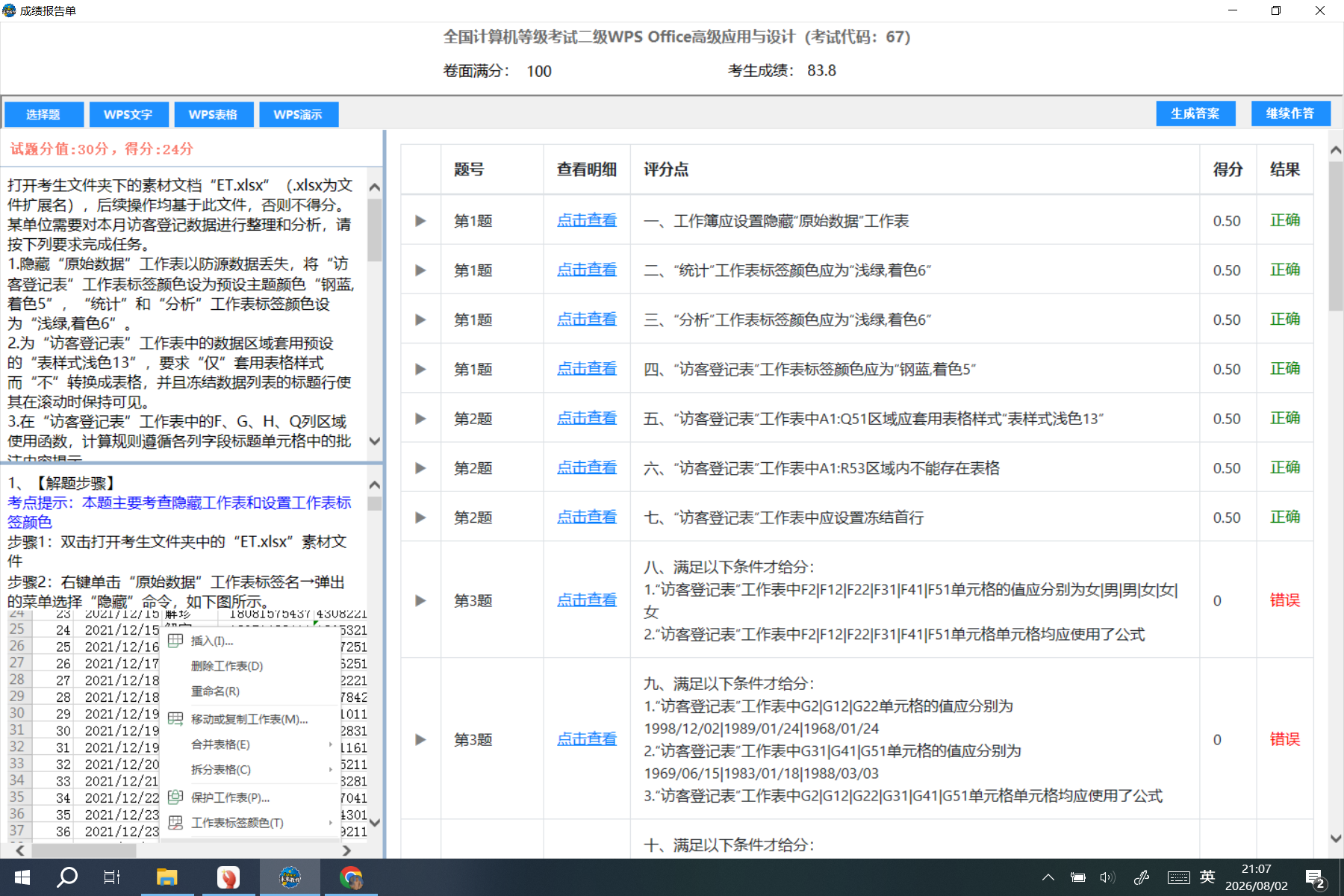
Task: Click the 卷面满分 value 100
Action: point(539,72)
